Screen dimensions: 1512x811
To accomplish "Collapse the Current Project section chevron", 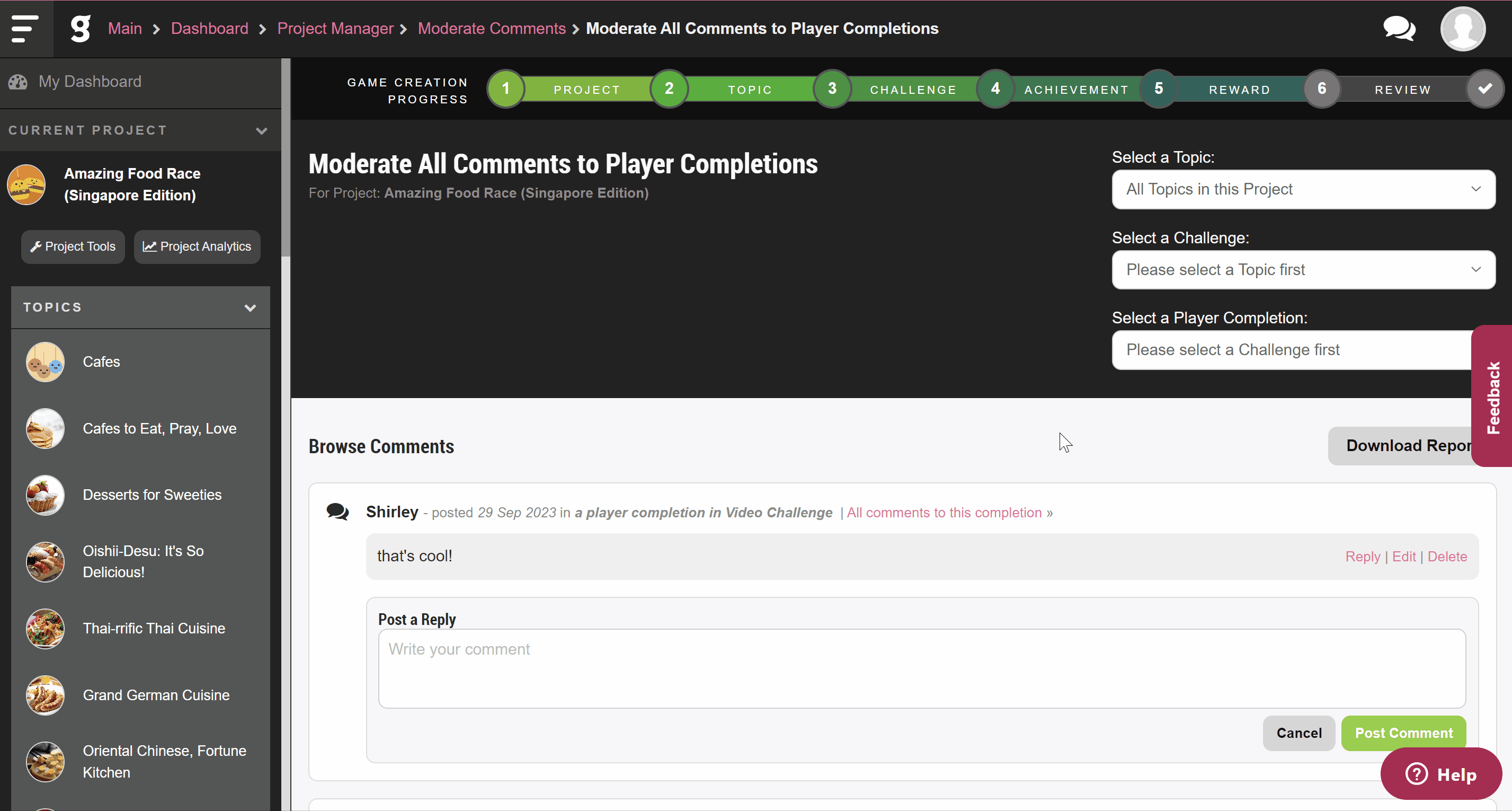I will pos(262,130).
